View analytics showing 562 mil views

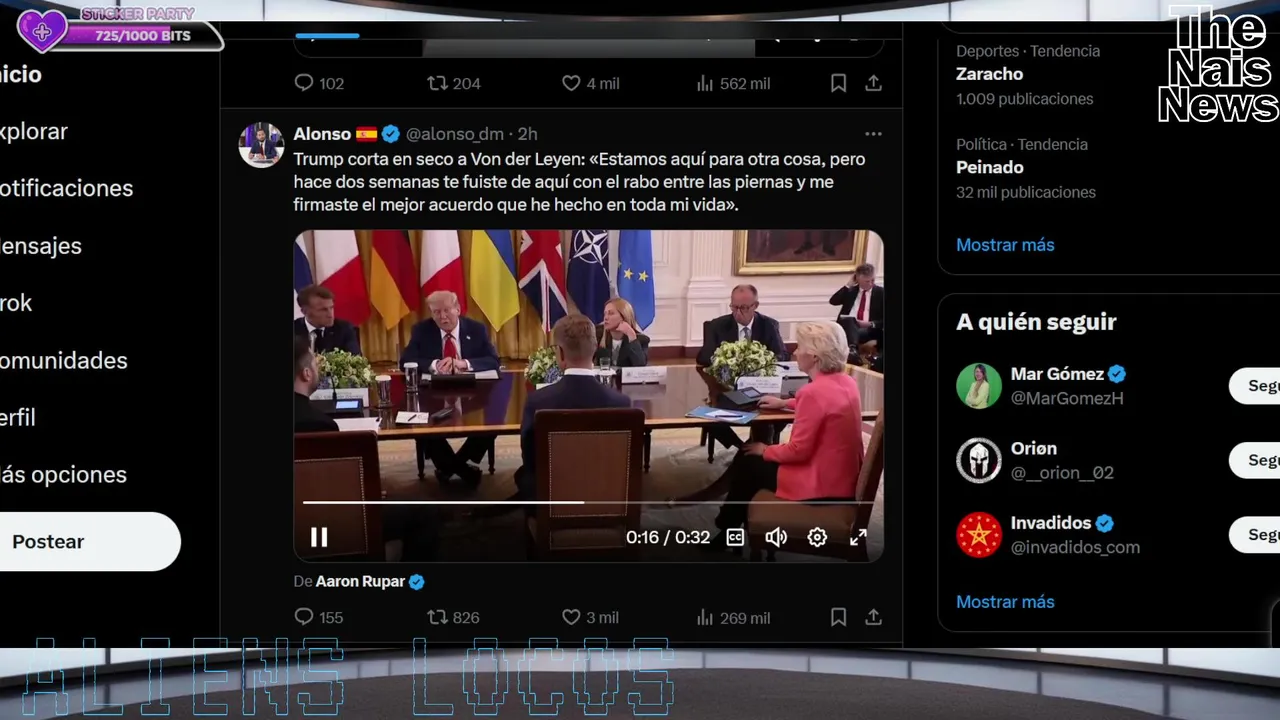(733, 84)
